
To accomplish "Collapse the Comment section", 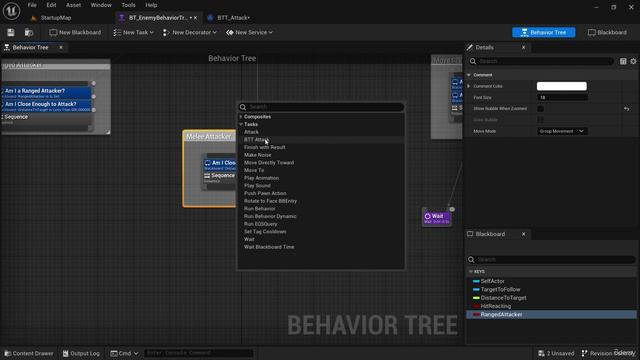I will [x=469, y=75].
